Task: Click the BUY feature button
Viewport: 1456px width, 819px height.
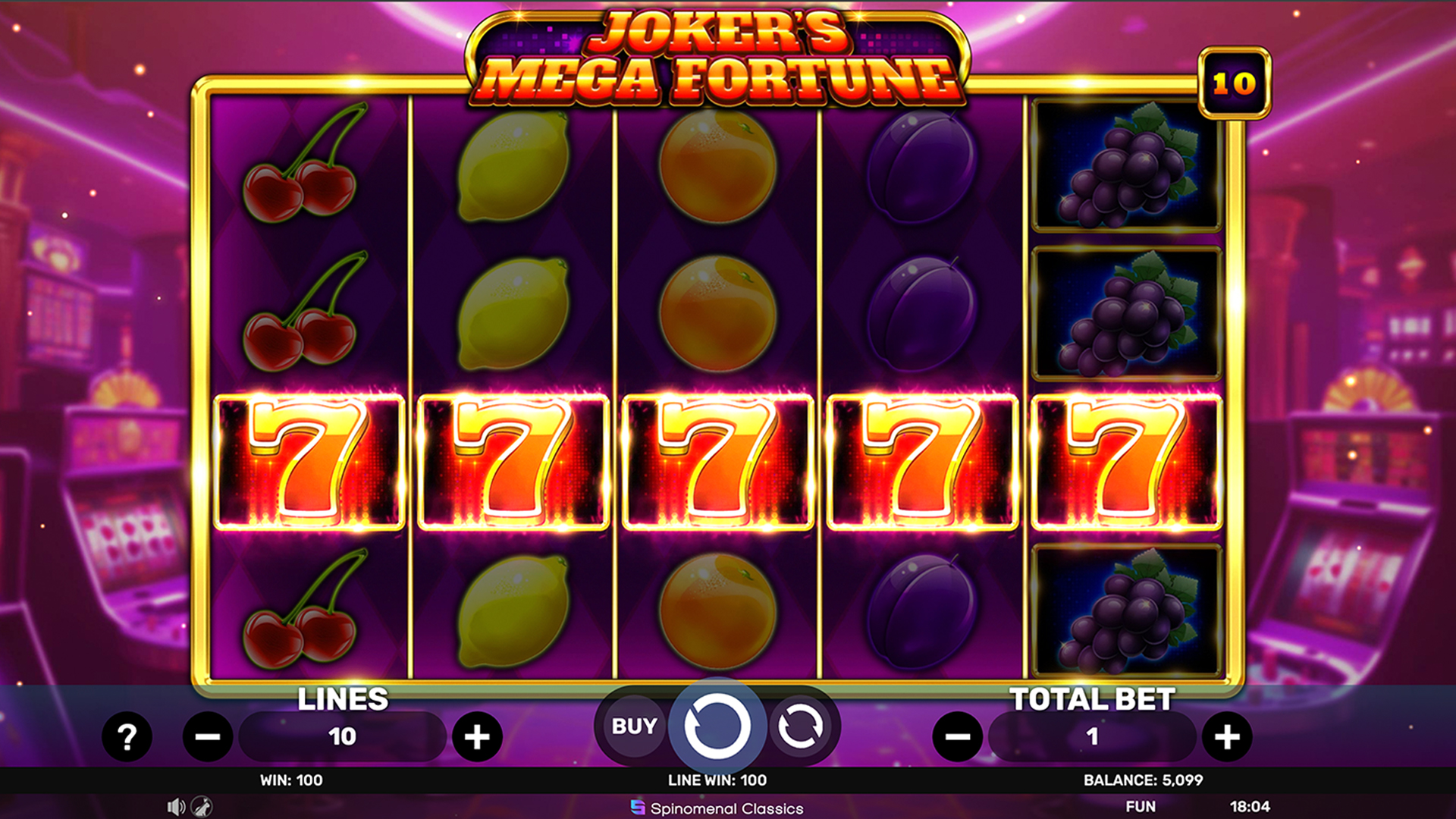Action: coord(634,726)
